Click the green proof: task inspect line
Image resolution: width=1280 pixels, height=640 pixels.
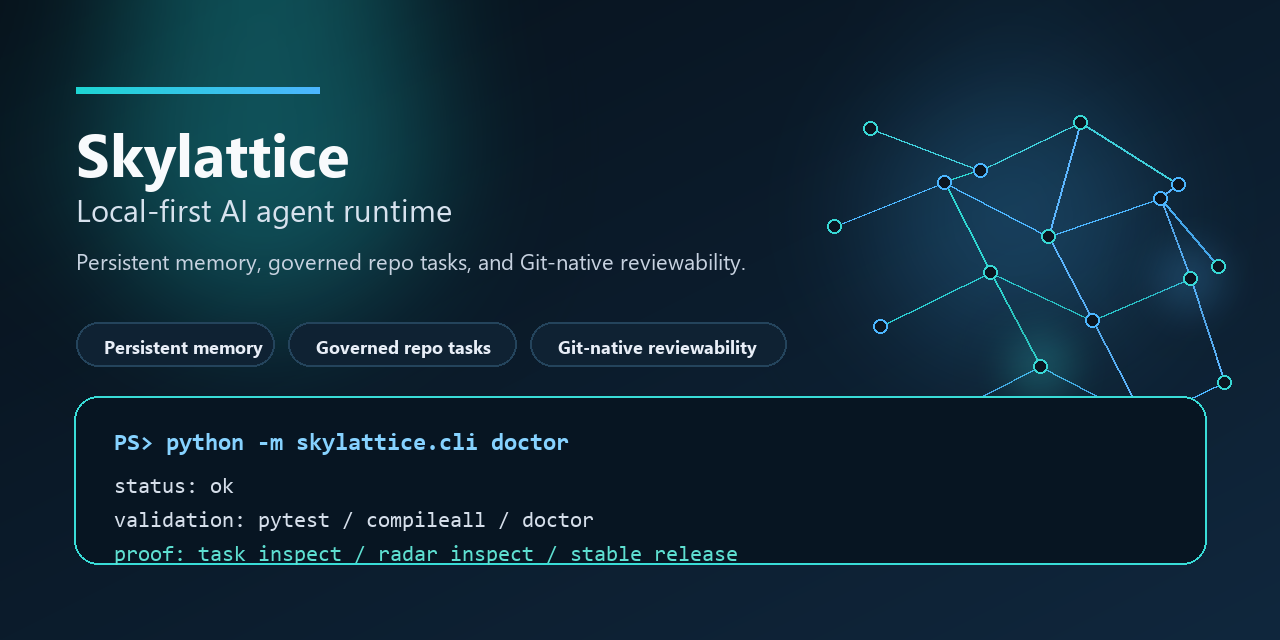point(425,553)
